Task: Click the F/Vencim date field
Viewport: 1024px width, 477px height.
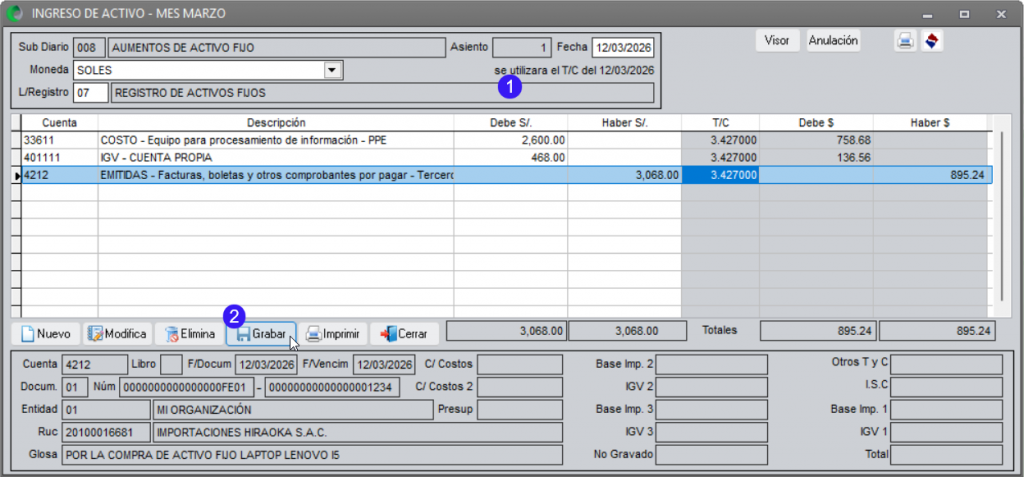Action: (x=384, y=364)
